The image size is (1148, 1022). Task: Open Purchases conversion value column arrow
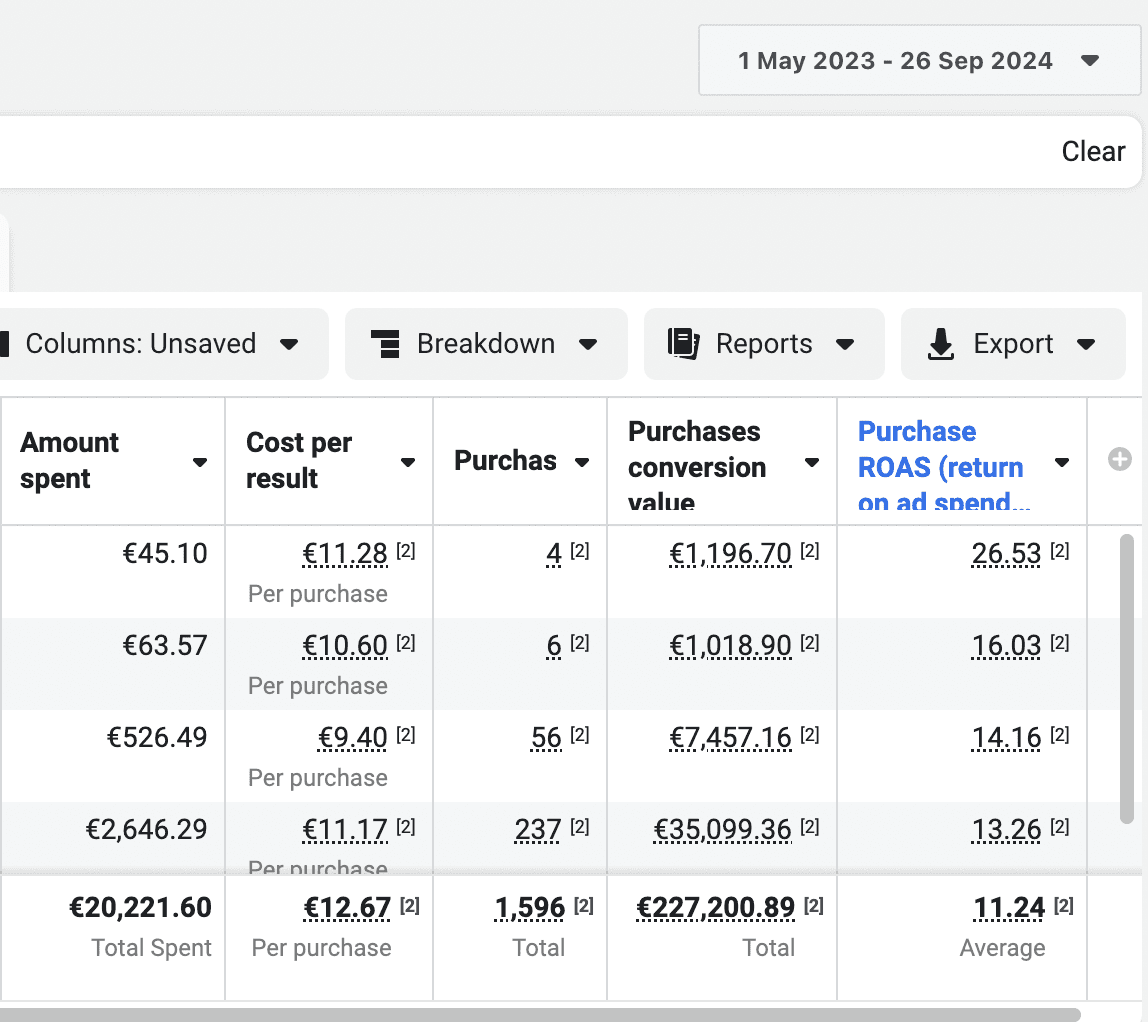tap(812, 462)
